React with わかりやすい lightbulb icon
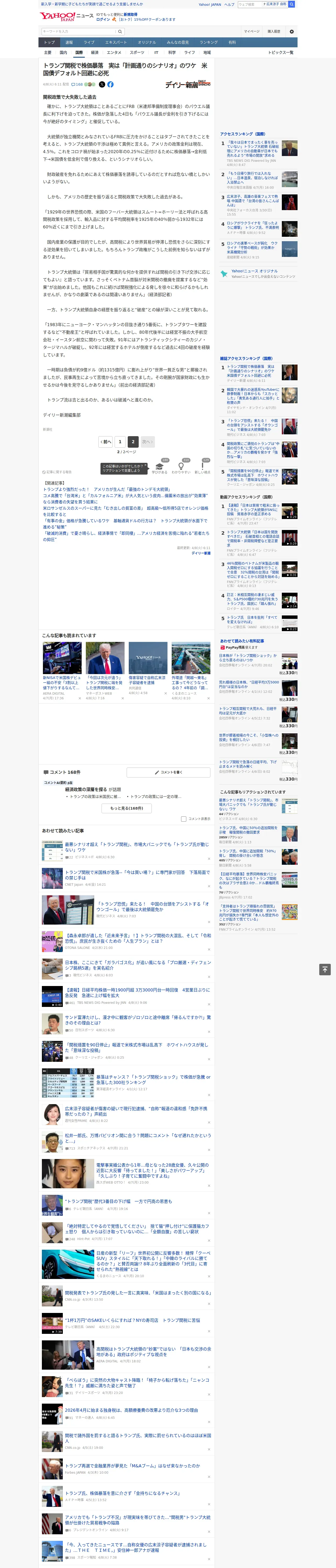The width and height of the screenshot is (336, 1568). [181, 466]
